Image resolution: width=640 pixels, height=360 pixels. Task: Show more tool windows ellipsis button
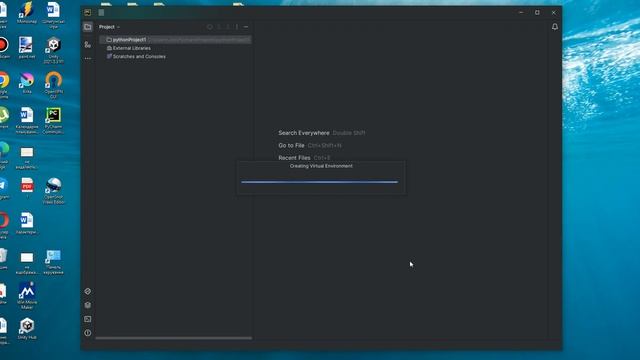pos(88,58)
